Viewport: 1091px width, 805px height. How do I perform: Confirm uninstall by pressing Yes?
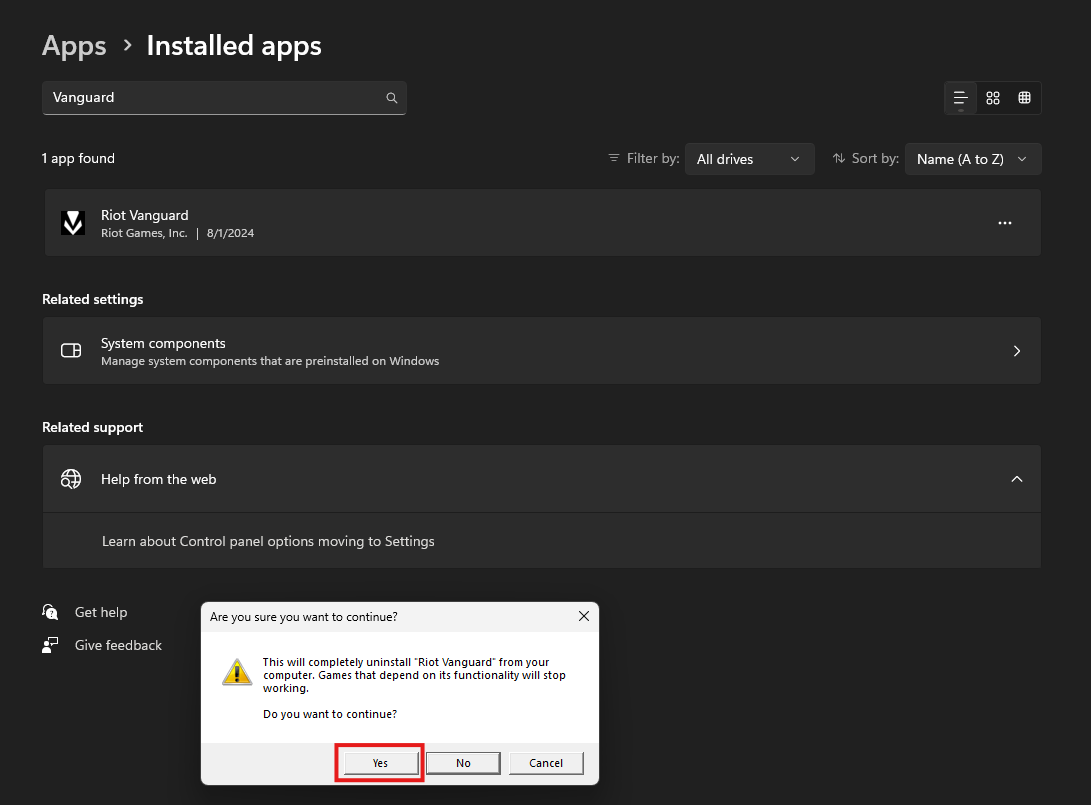click(x=380, y=763)
